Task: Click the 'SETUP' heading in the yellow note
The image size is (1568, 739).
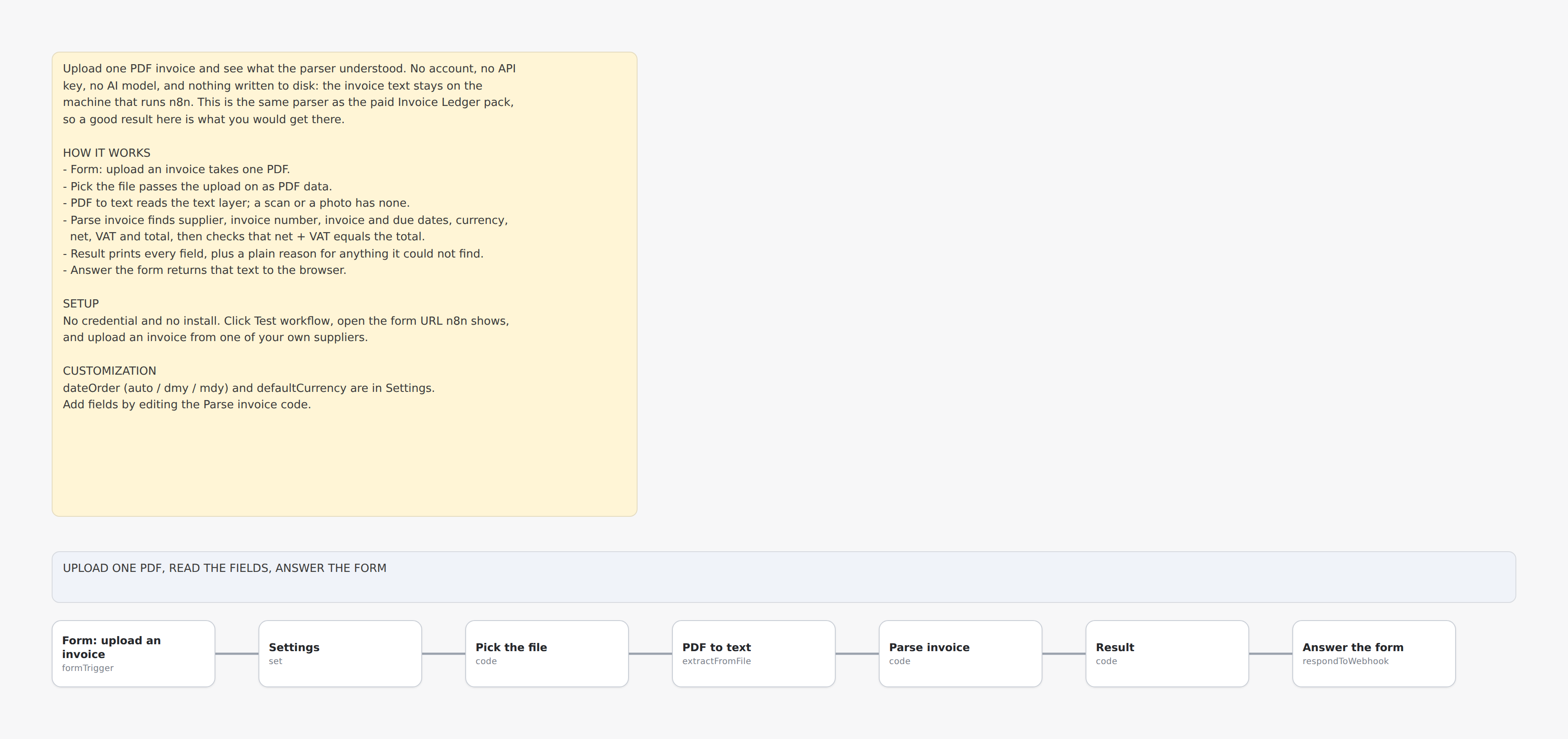Action: pyautogui.click(x=81, y=304)
